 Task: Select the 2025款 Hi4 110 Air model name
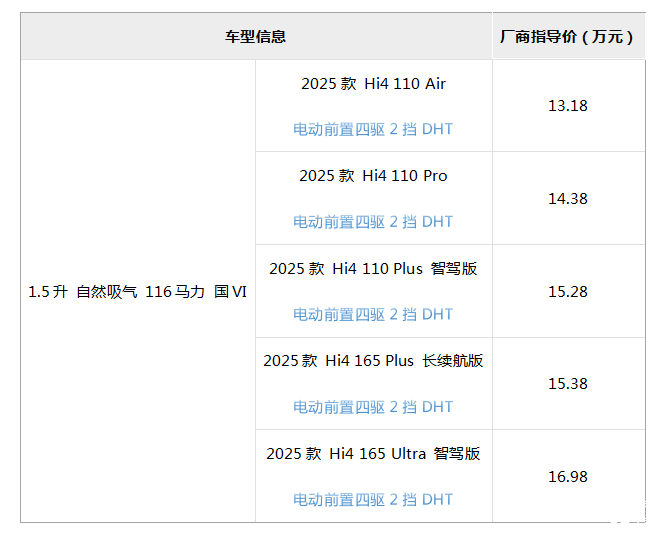(x=373, y=84)
